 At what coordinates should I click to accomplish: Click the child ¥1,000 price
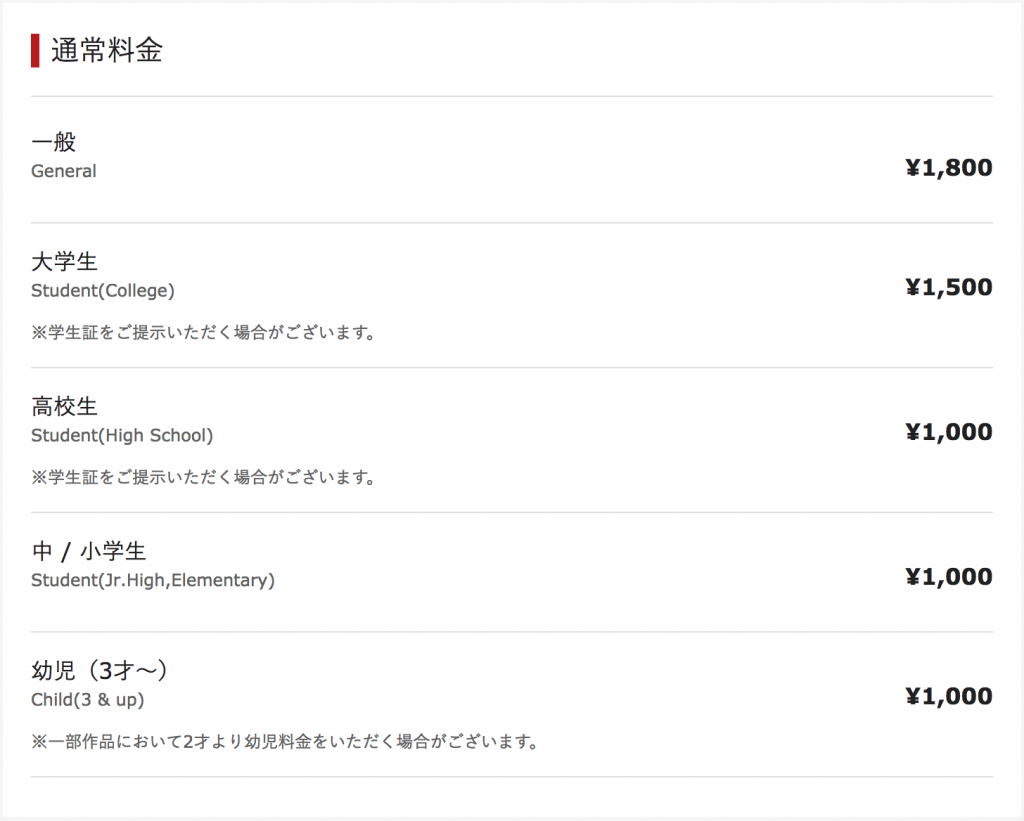coord(948,696)
